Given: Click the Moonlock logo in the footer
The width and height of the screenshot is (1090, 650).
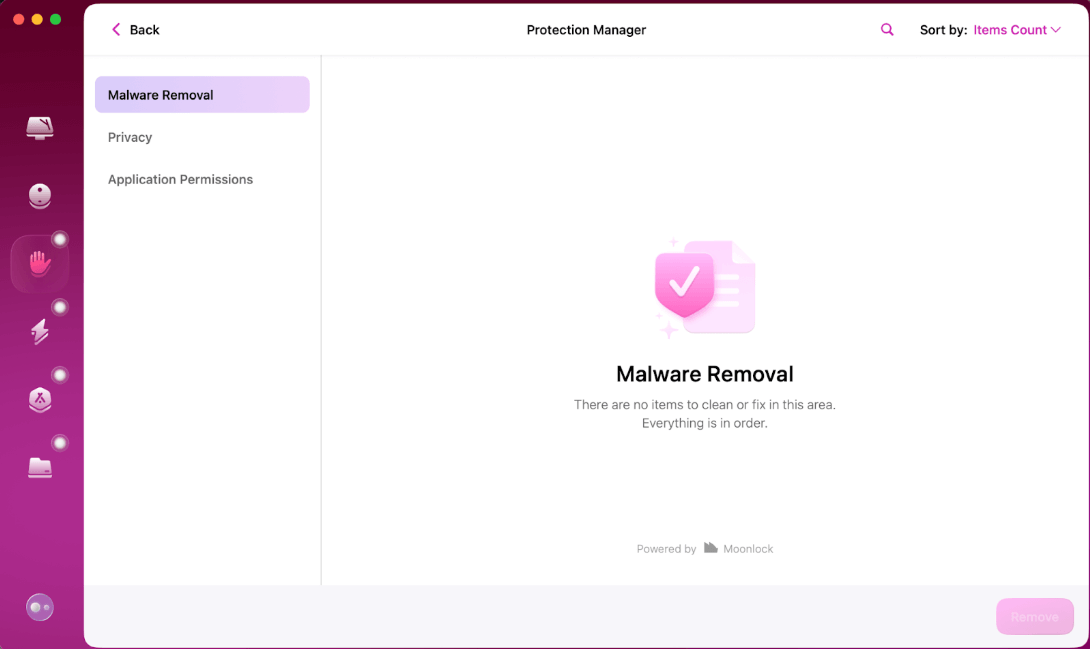Looking at the screenshot, I should (709, 547).
